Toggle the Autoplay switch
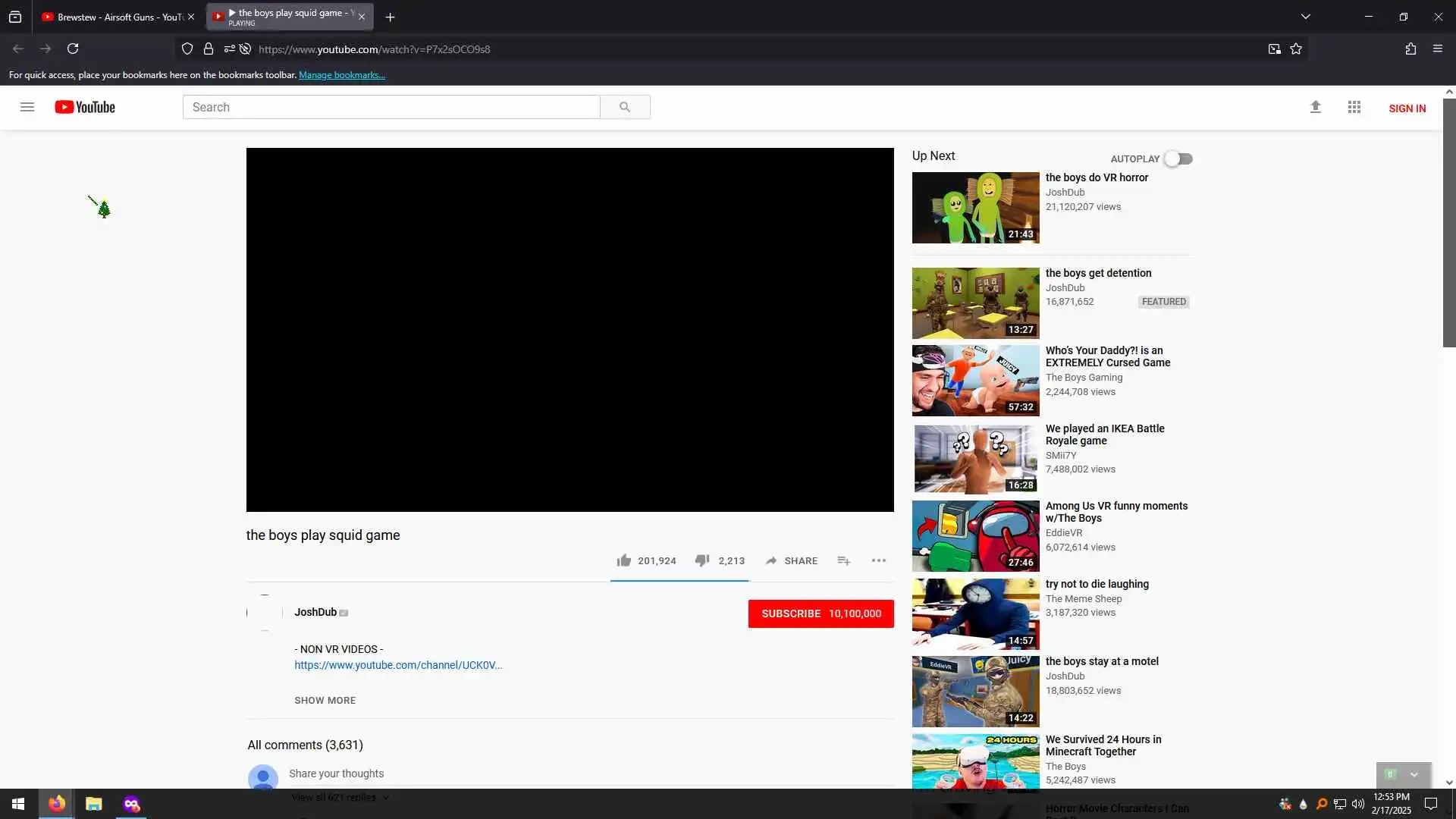 [x=1178, y=158]
